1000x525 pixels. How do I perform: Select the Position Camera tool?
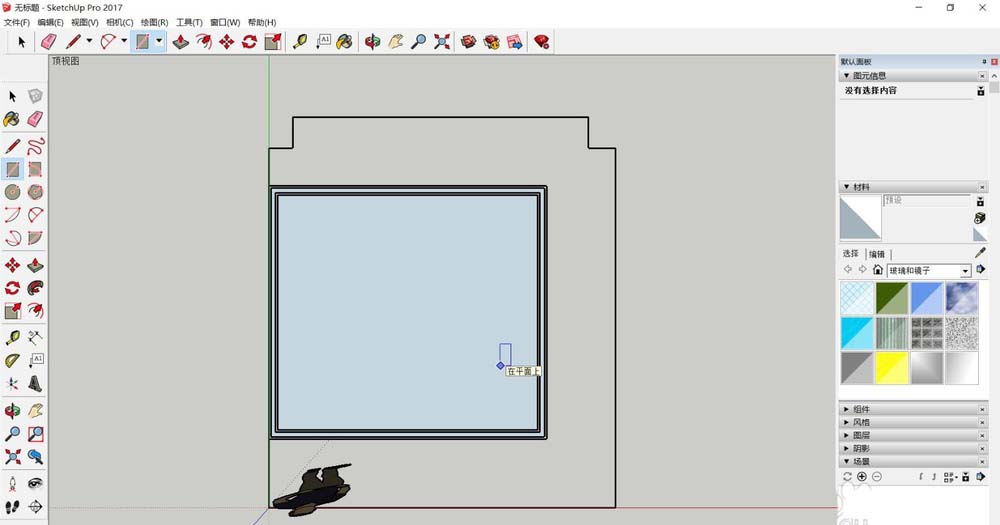click(13, 484)
